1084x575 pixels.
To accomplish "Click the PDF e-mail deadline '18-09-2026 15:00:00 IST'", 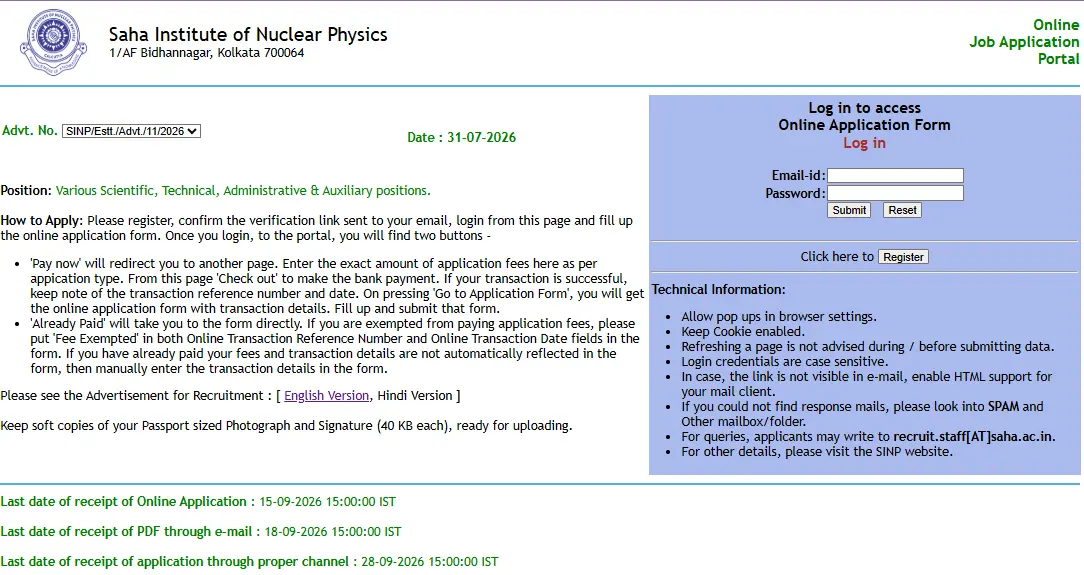I will pos(333,531).
